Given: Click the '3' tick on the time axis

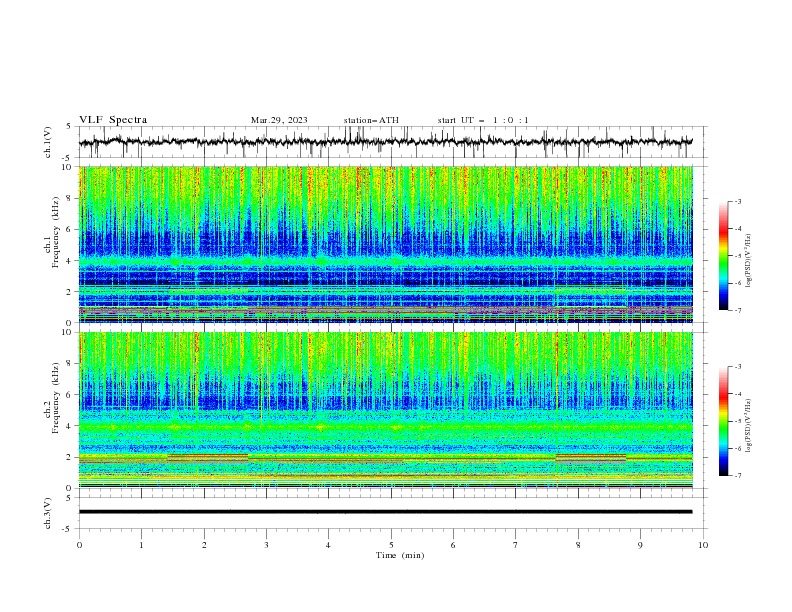Looking at the screenshot, I should (x=266, y=545).
